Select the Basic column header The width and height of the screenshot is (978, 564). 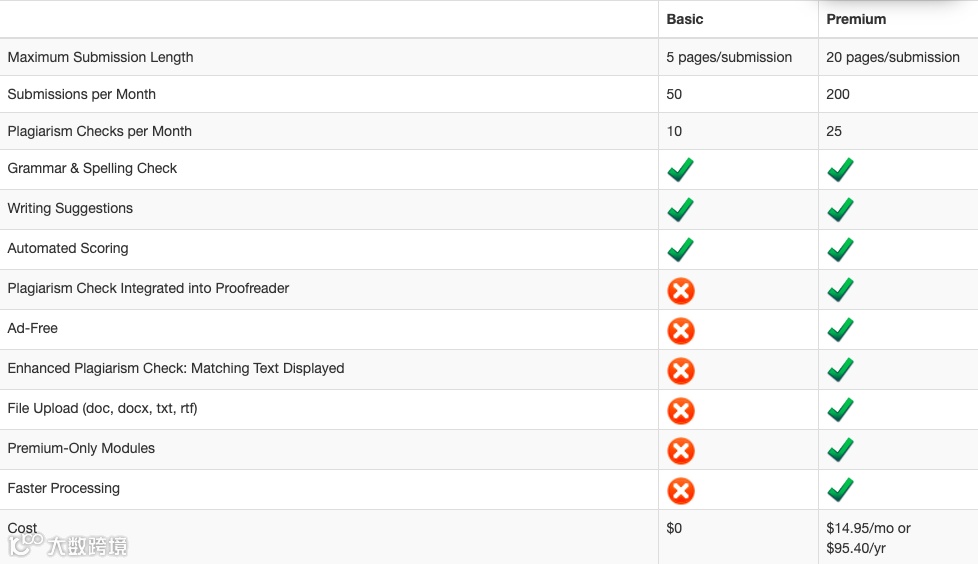click(x=685, y=19)
